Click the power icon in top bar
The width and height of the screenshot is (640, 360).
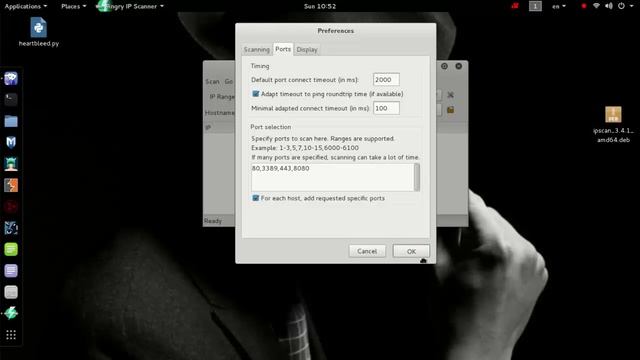click(x=621, y=6)
